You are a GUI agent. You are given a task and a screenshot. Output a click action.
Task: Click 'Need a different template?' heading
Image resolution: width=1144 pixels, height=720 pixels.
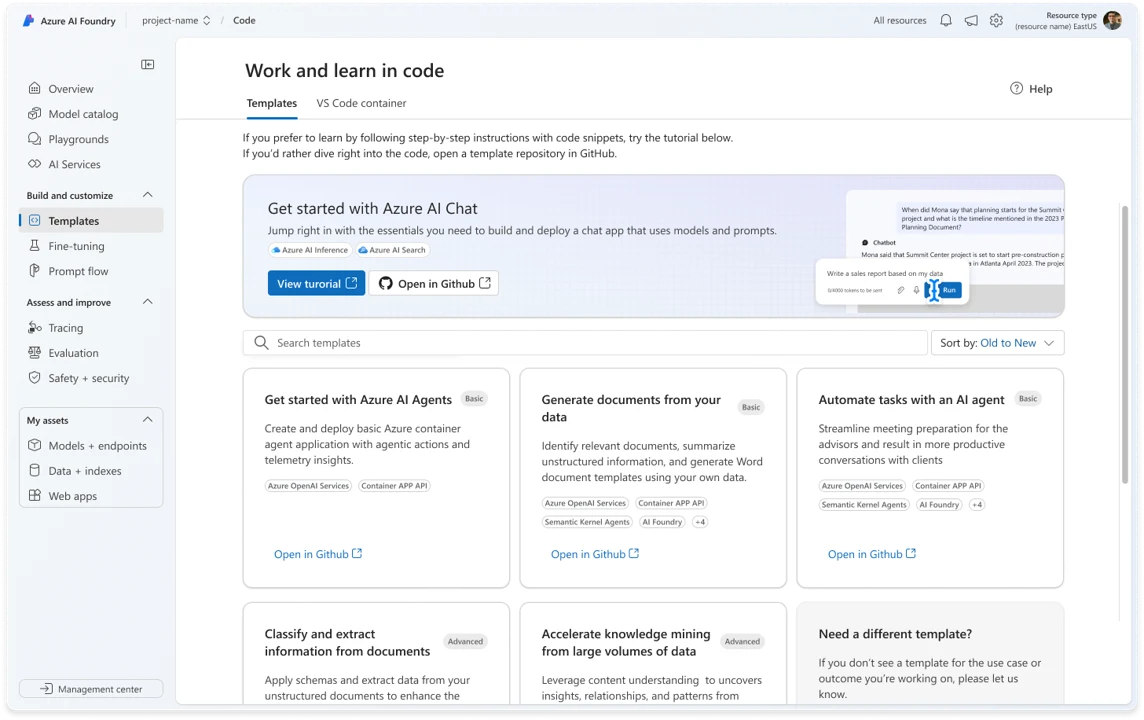click(895, 634)
